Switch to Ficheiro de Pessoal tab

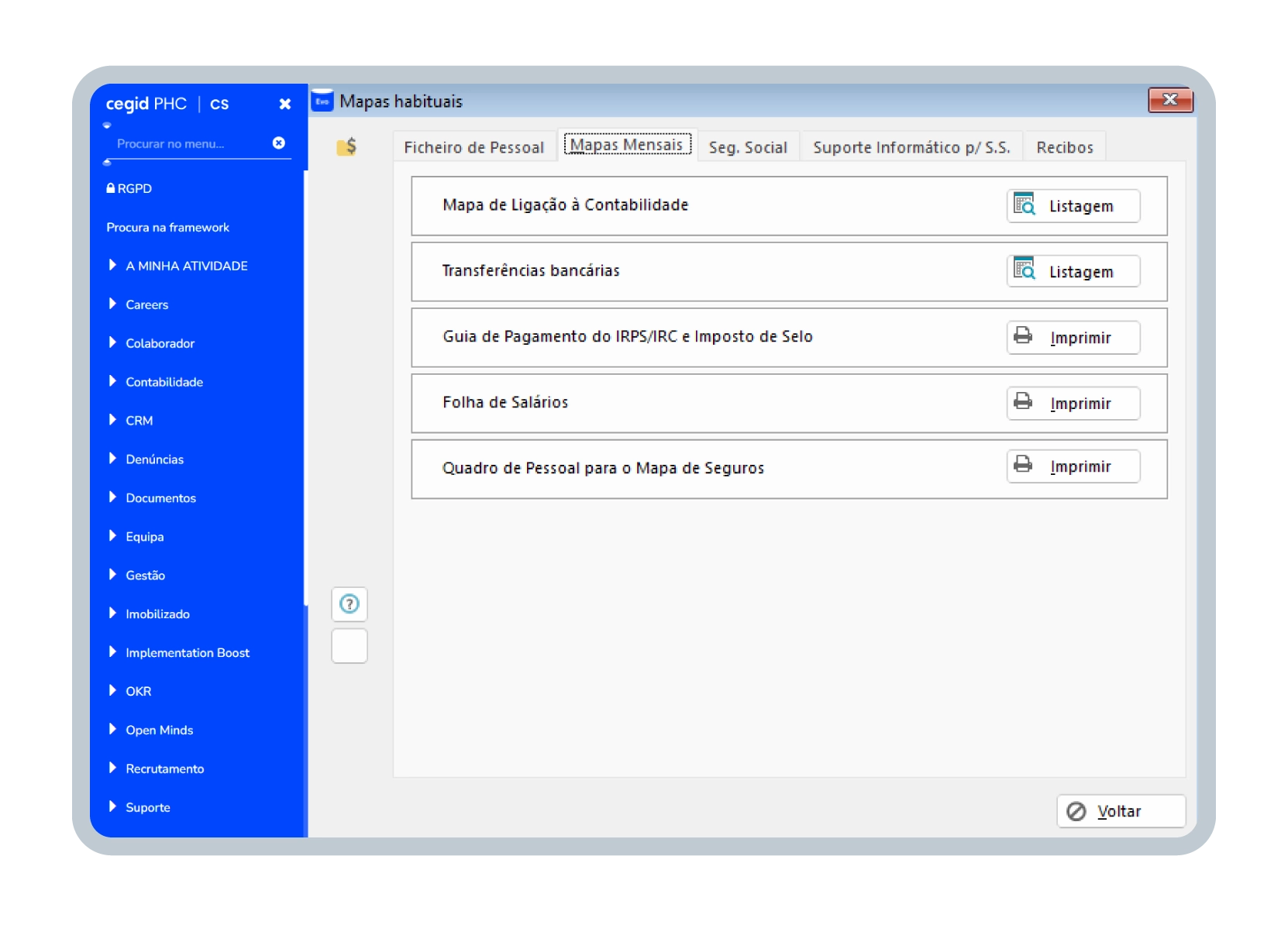pos(474,147)
